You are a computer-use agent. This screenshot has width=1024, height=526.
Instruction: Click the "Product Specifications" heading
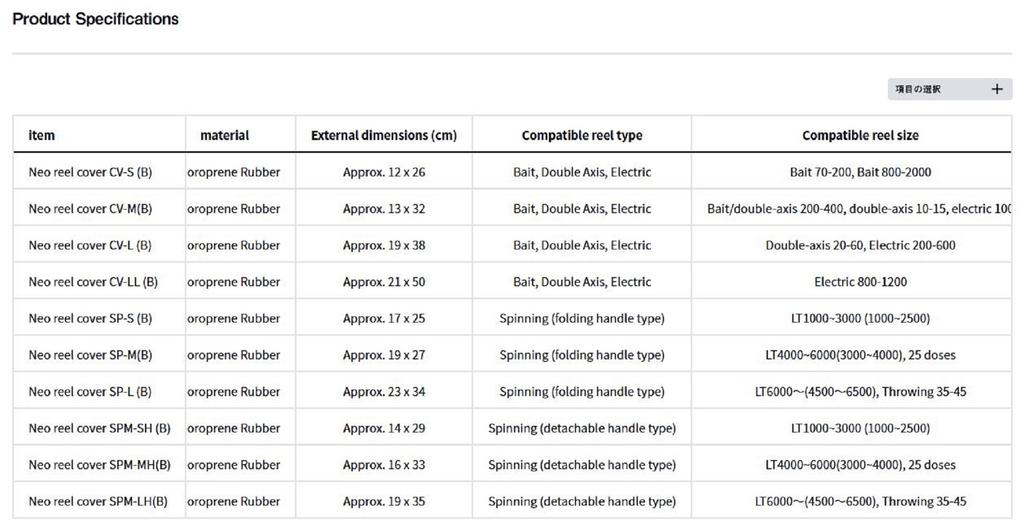pyautogui.click(x=96, y=19)
